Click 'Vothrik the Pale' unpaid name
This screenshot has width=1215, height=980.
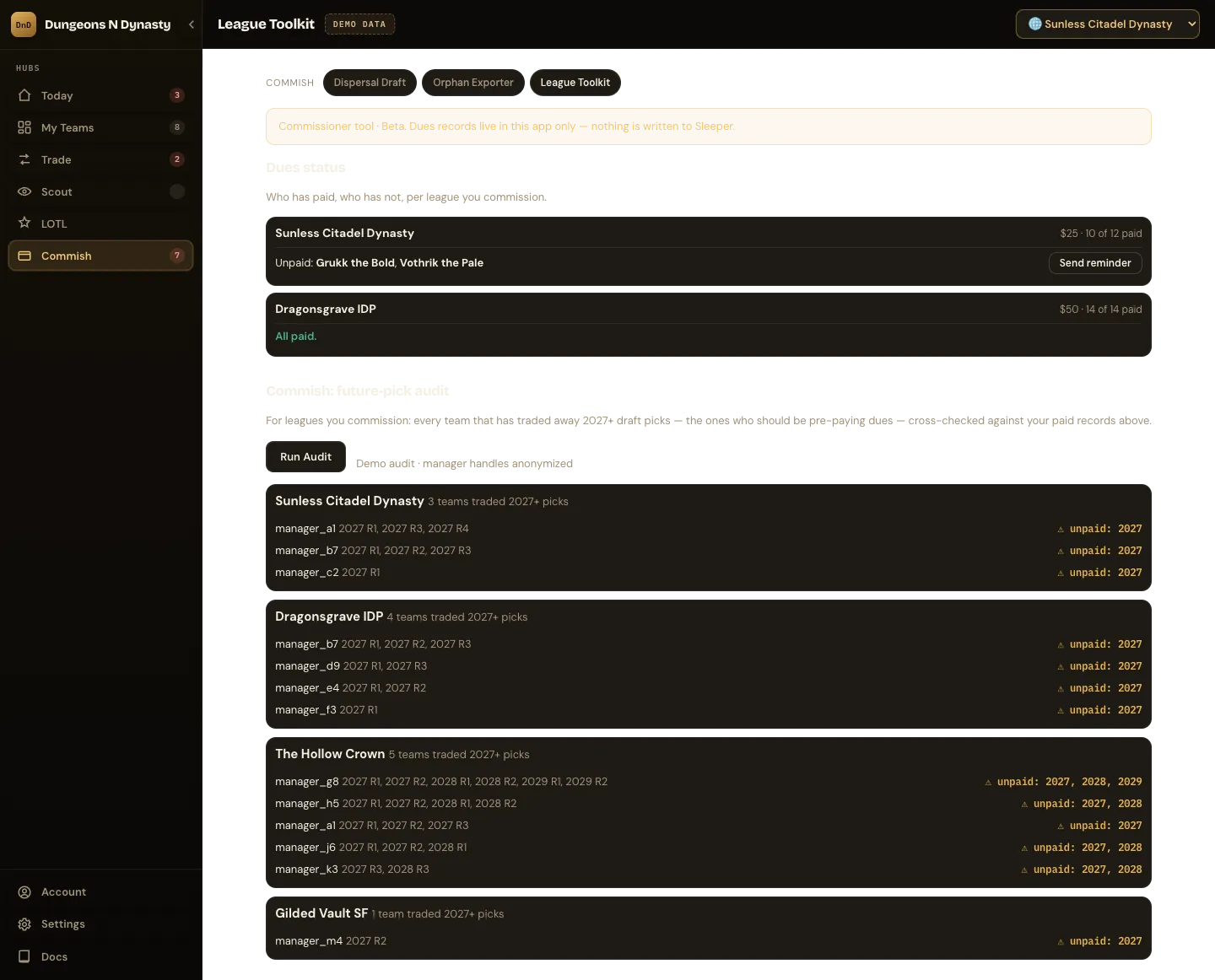(x=441, y=263)
